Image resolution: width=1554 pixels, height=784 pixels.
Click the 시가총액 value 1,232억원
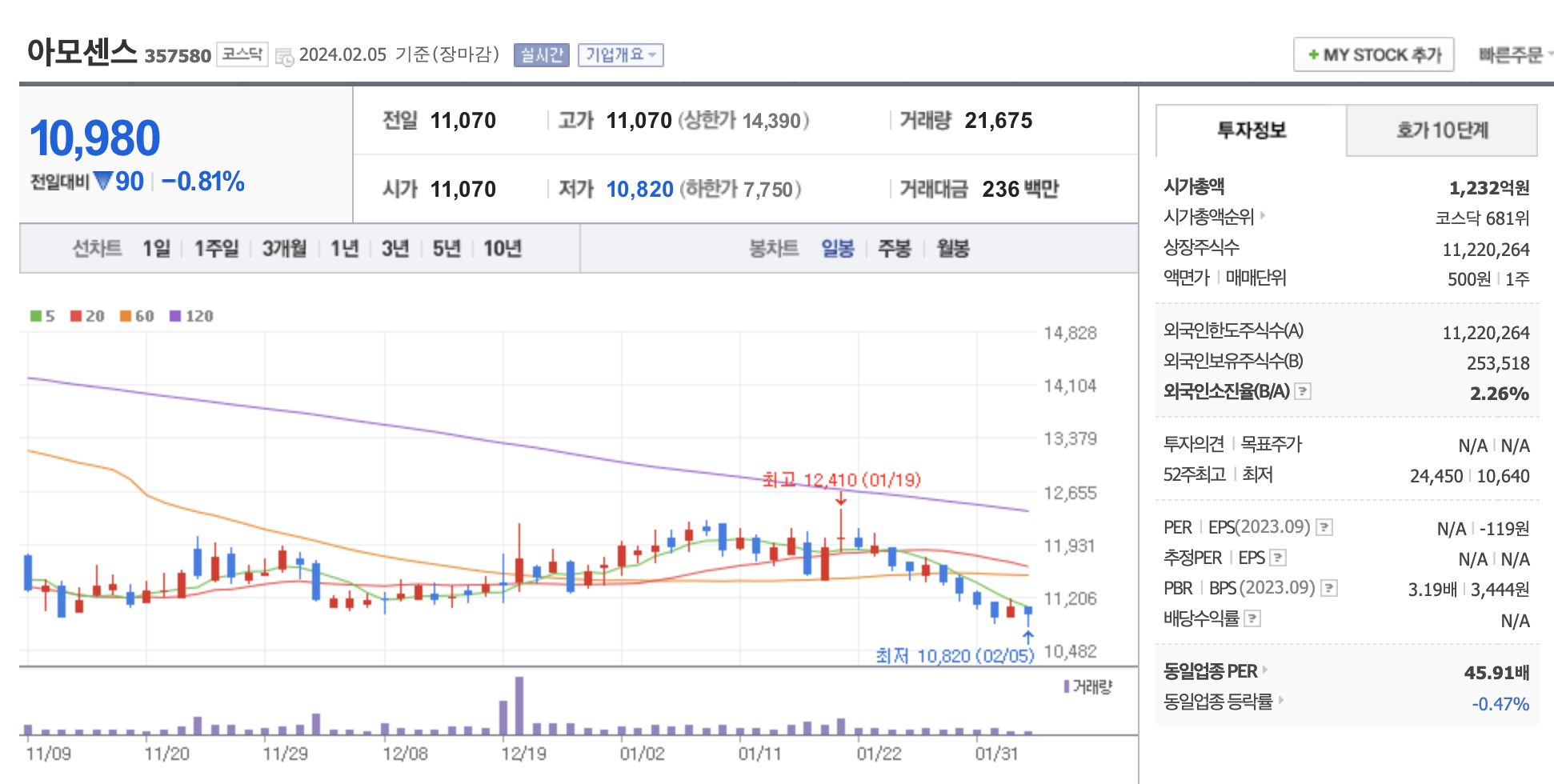coord(1489,188)
